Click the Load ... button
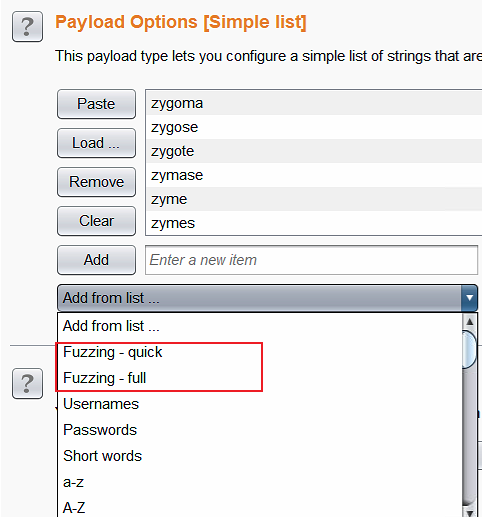The width and height of the screenshot is (482, 517). coord(96,143)
